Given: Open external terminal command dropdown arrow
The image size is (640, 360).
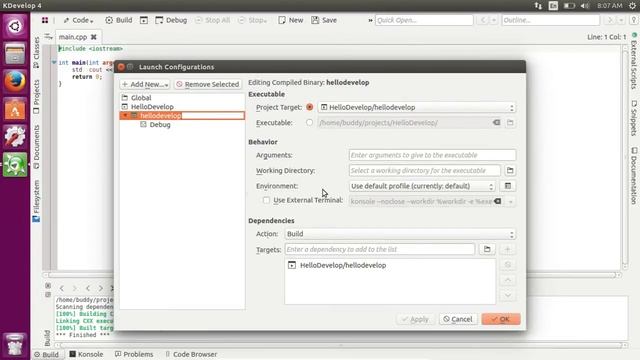Looking at the screenshot, I should point(510,201).
